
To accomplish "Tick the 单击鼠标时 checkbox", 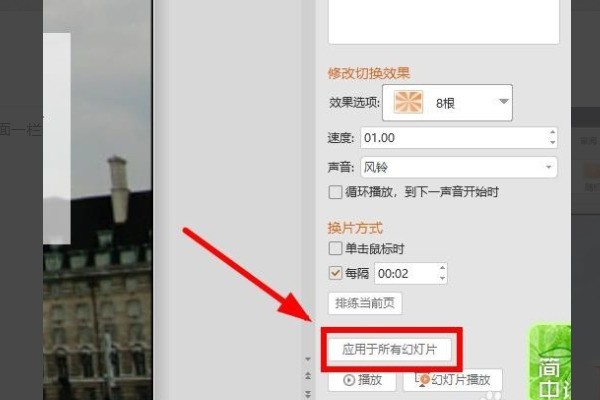I will (x=335, y=248).
